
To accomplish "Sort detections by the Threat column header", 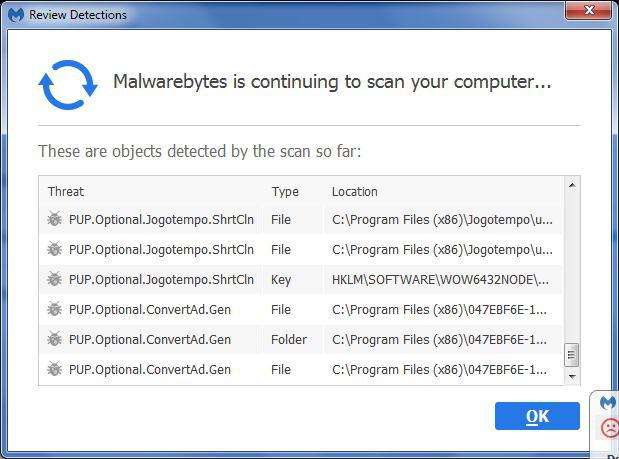I will (66, 191).
